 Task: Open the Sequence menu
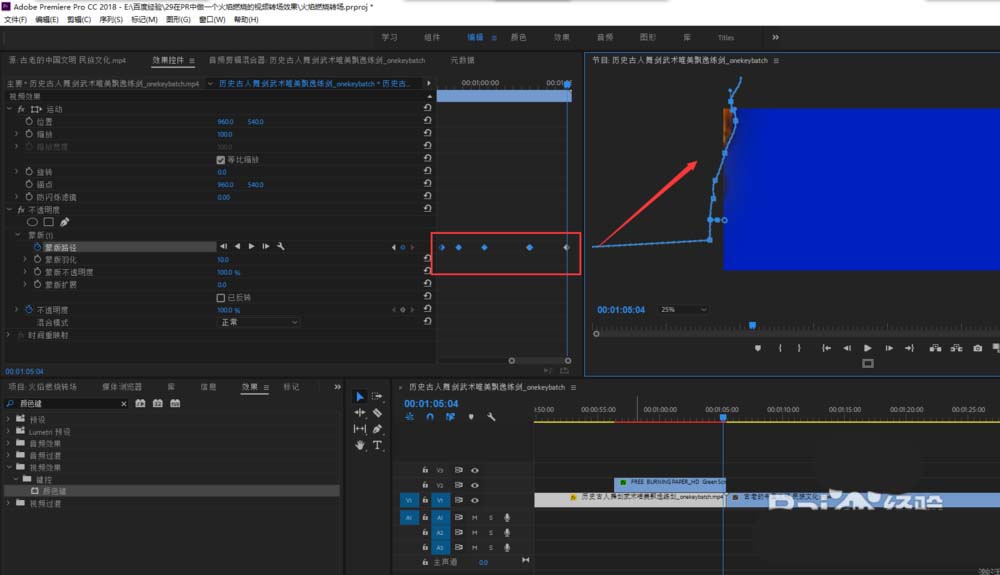(x=111, y=20)
